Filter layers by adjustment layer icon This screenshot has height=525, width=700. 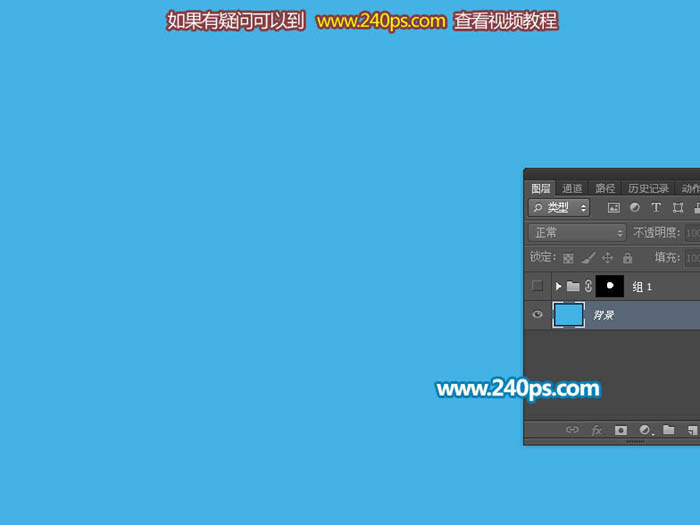(634, 208)
